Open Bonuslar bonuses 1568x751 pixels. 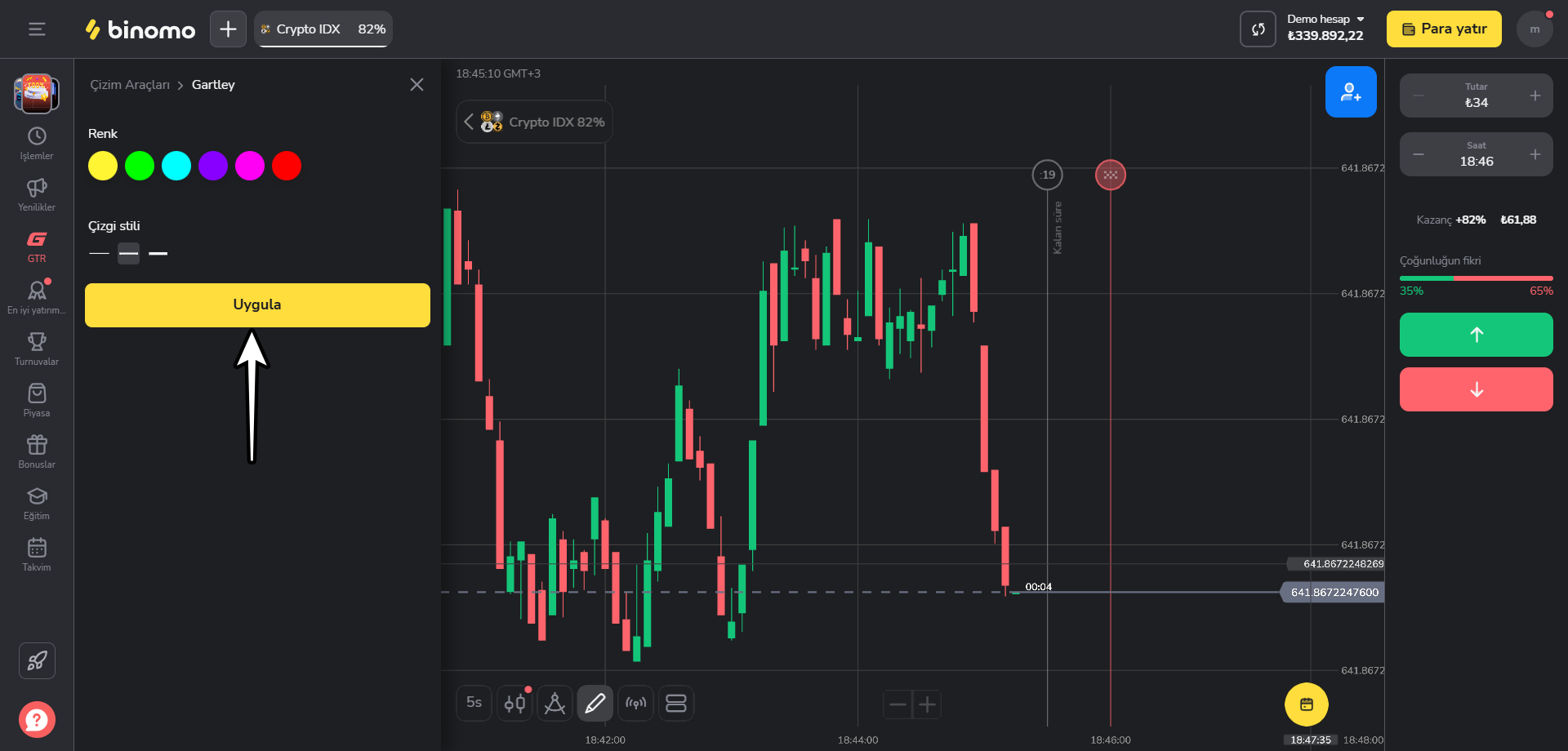[x=37, y=452]
